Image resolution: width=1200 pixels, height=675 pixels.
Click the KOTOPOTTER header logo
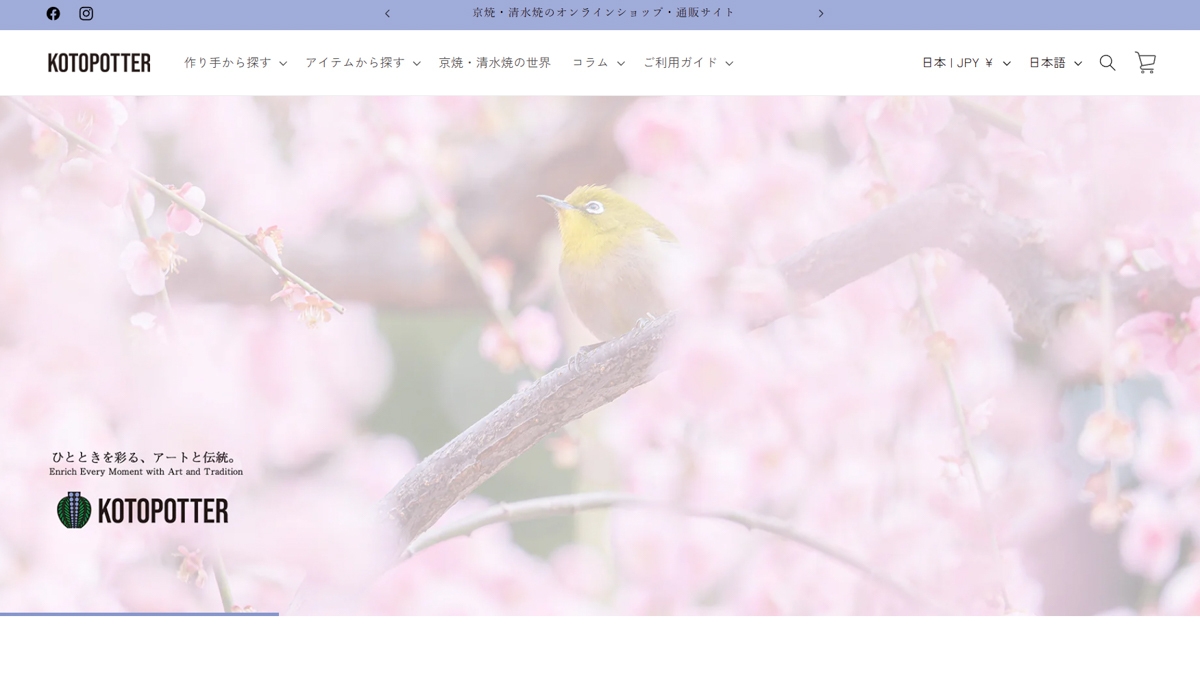click(x=99, y=62)
